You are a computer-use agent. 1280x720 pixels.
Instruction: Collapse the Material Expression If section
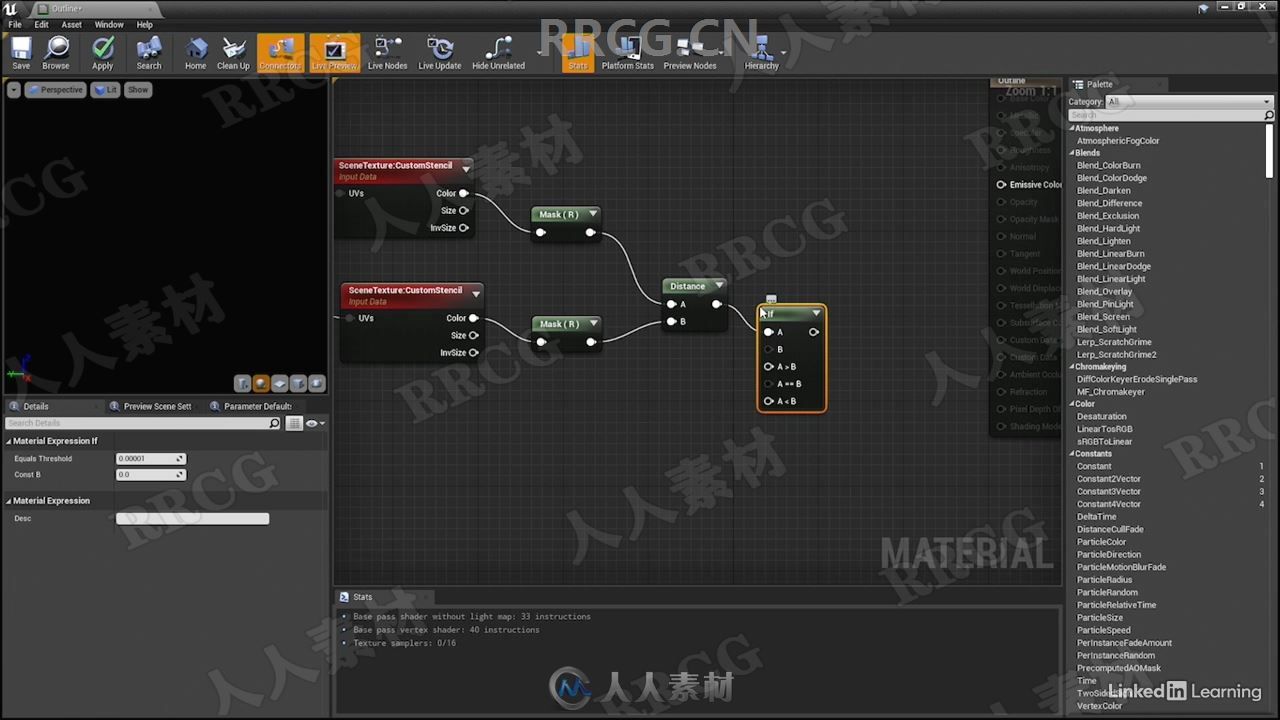point(9,441)
